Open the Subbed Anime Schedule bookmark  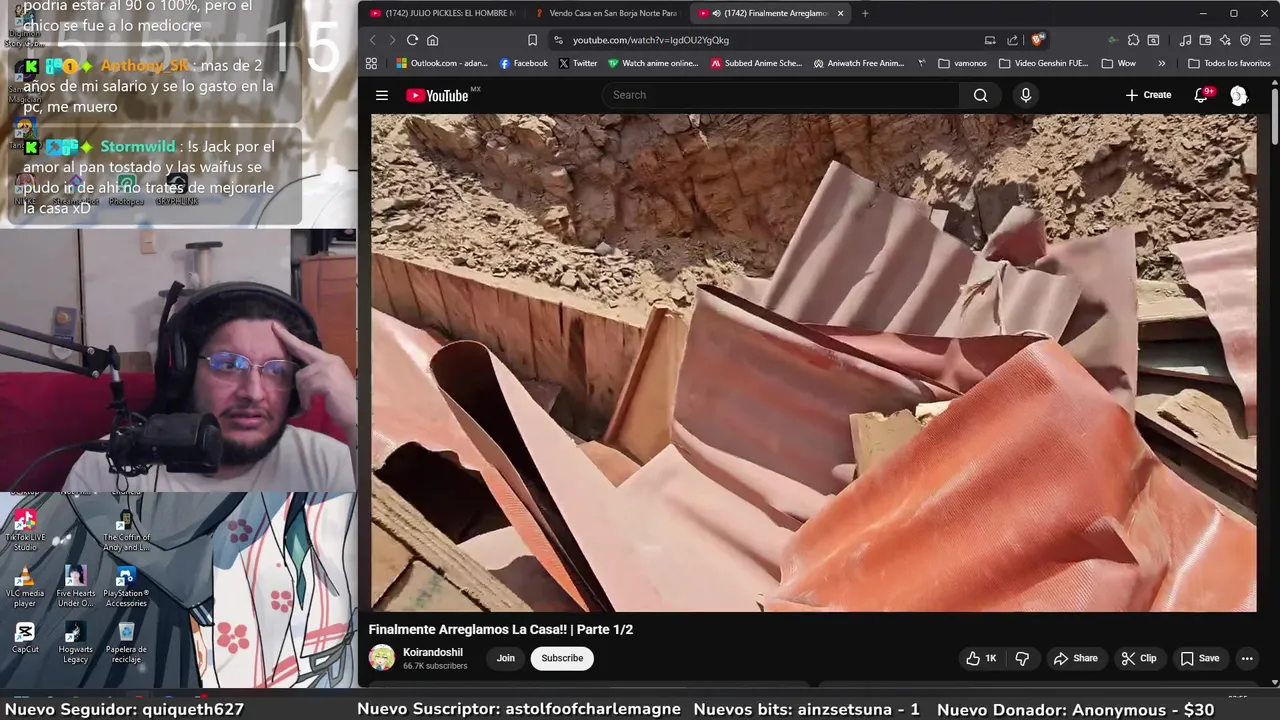point(756,63)
